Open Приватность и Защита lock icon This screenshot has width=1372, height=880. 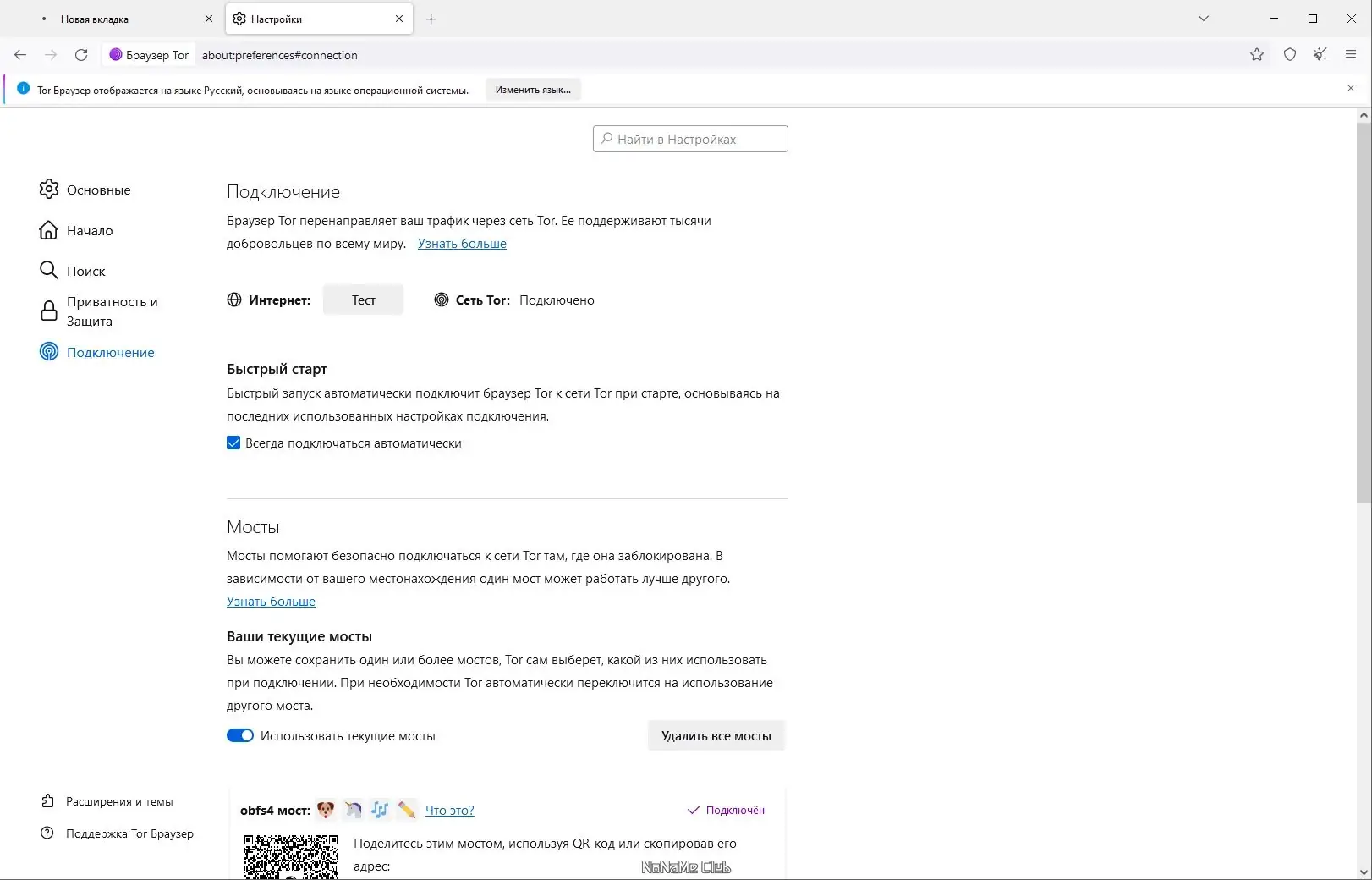coord(49,311)
